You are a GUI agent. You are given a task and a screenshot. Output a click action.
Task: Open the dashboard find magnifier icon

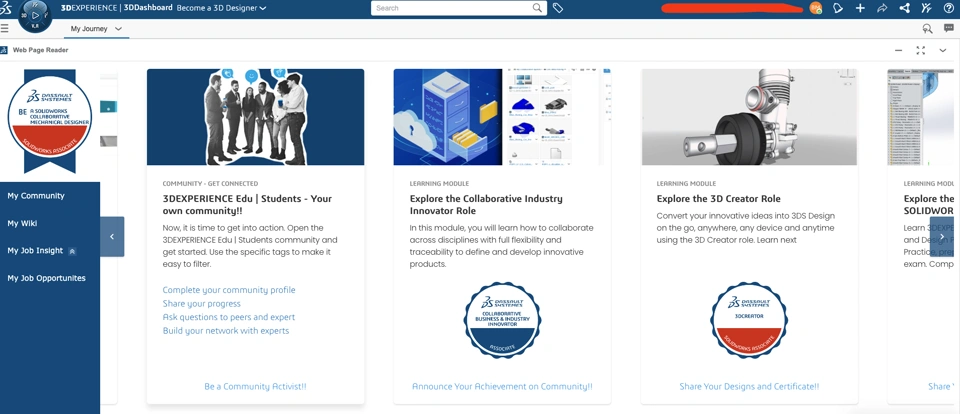pyautogui.click(x=927, y=28)
